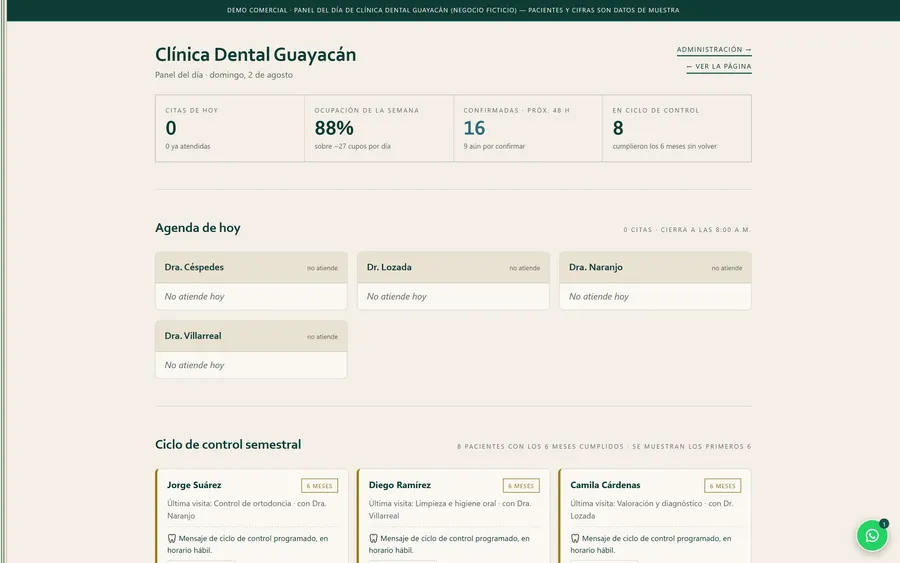Click the '0 ya atendidas' note
The image size is (900, 563).
coord(188,146)
